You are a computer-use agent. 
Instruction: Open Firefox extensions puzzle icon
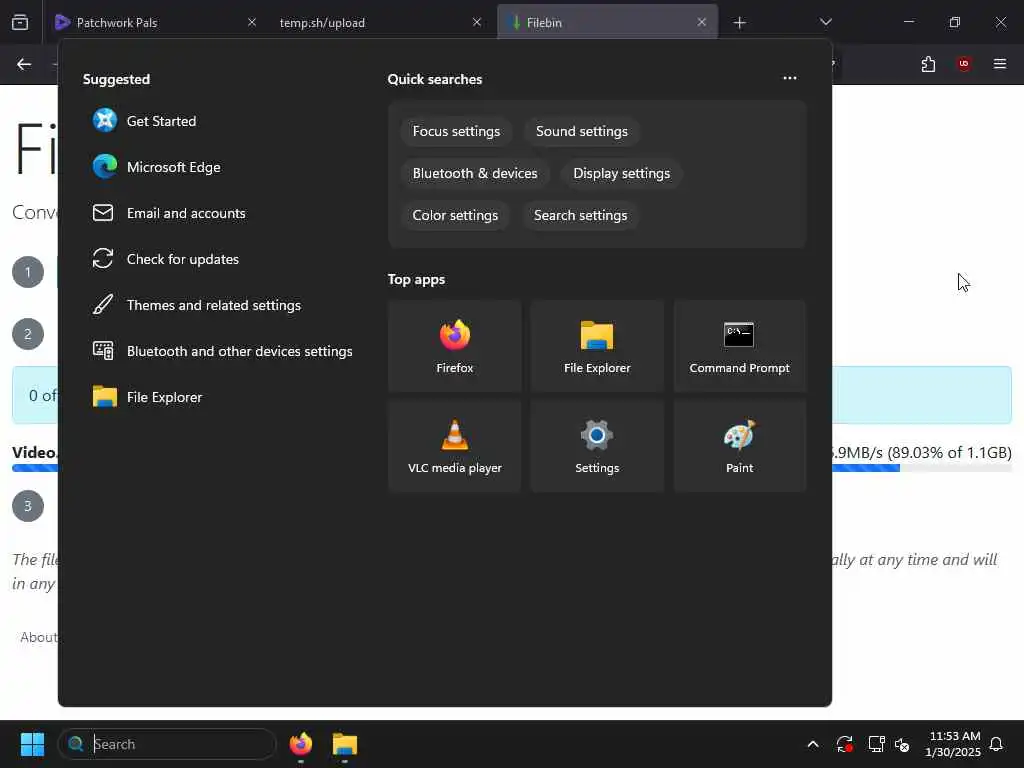[x=928, y=64]
